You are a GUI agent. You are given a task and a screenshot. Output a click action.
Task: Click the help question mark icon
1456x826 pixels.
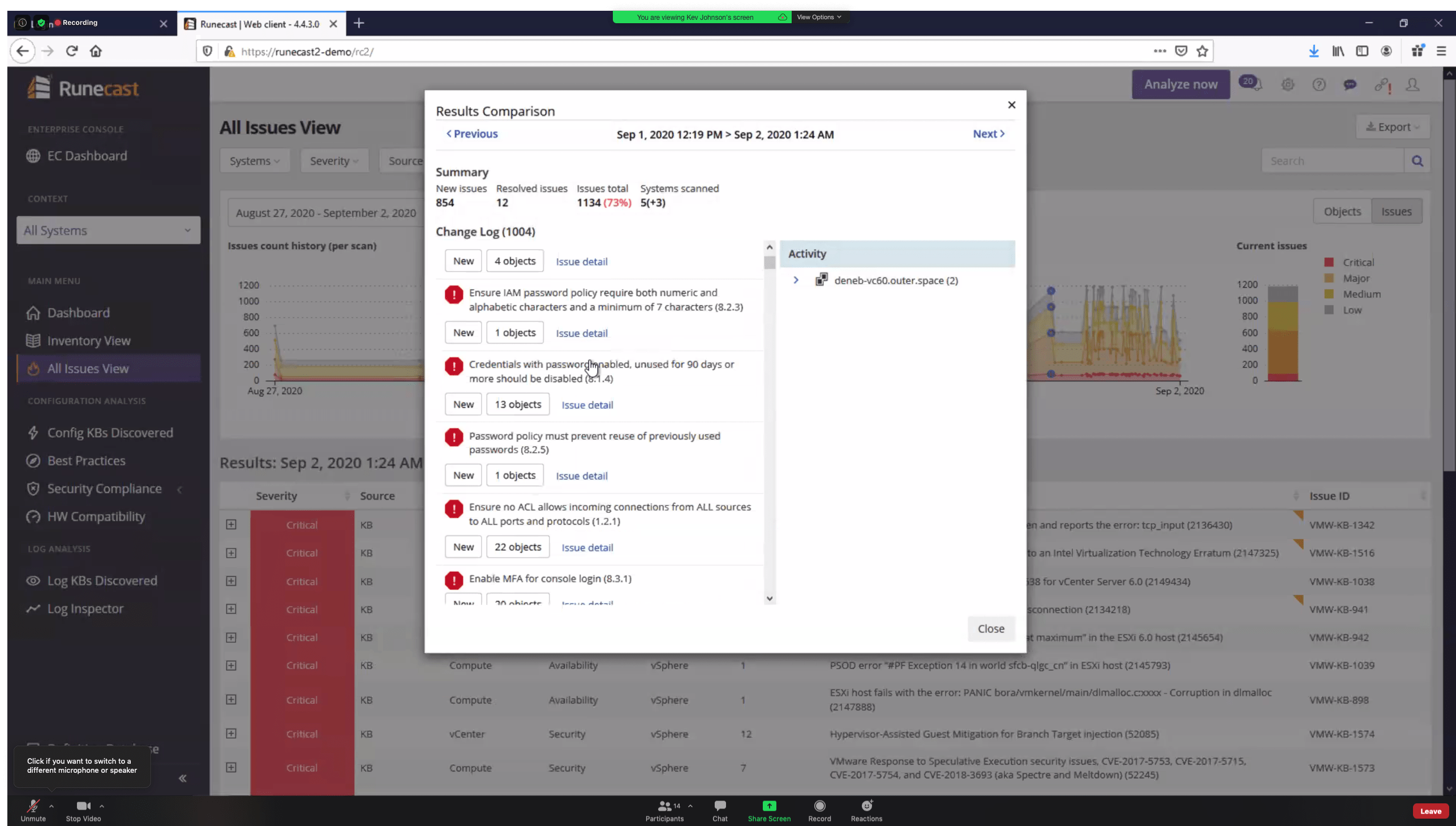tap(1319, 84)
